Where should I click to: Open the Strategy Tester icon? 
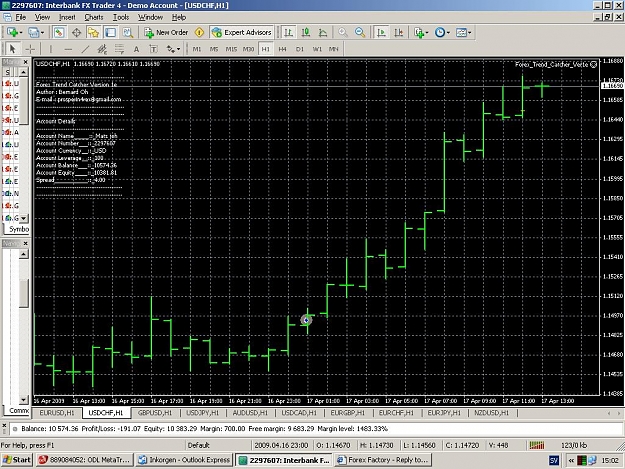pyautogui.click(x=128, y=33)
